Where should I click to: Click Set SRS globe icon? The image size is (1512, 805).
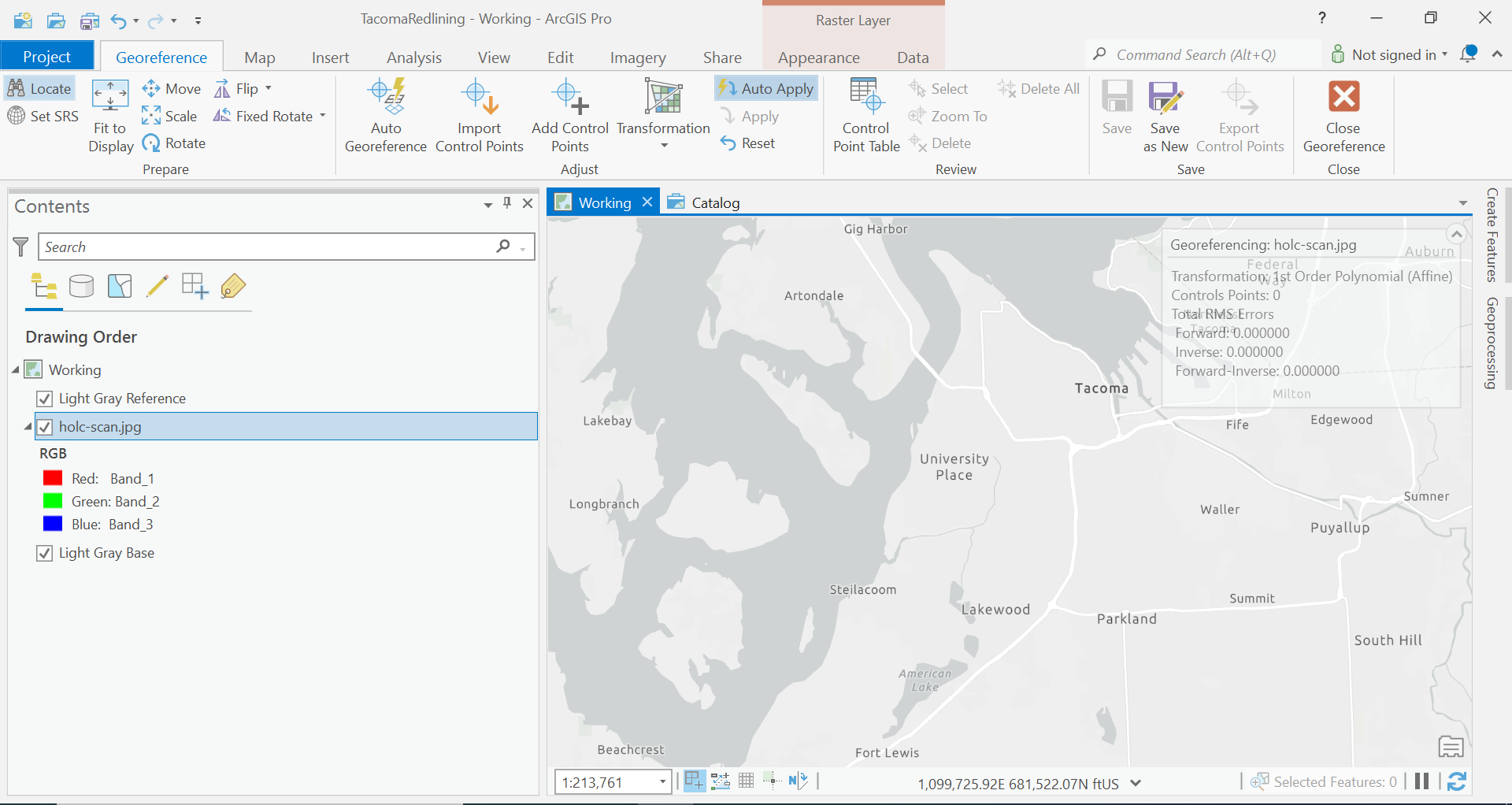pyautogui.click(x=17, y=116)
